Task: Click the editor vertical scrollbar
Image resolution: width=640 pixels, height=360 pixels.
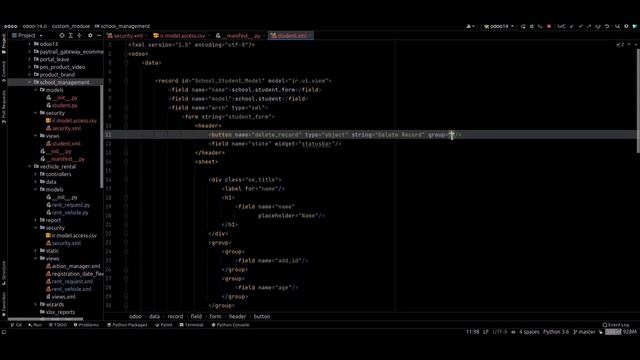Action: click(x=638, y=101)
